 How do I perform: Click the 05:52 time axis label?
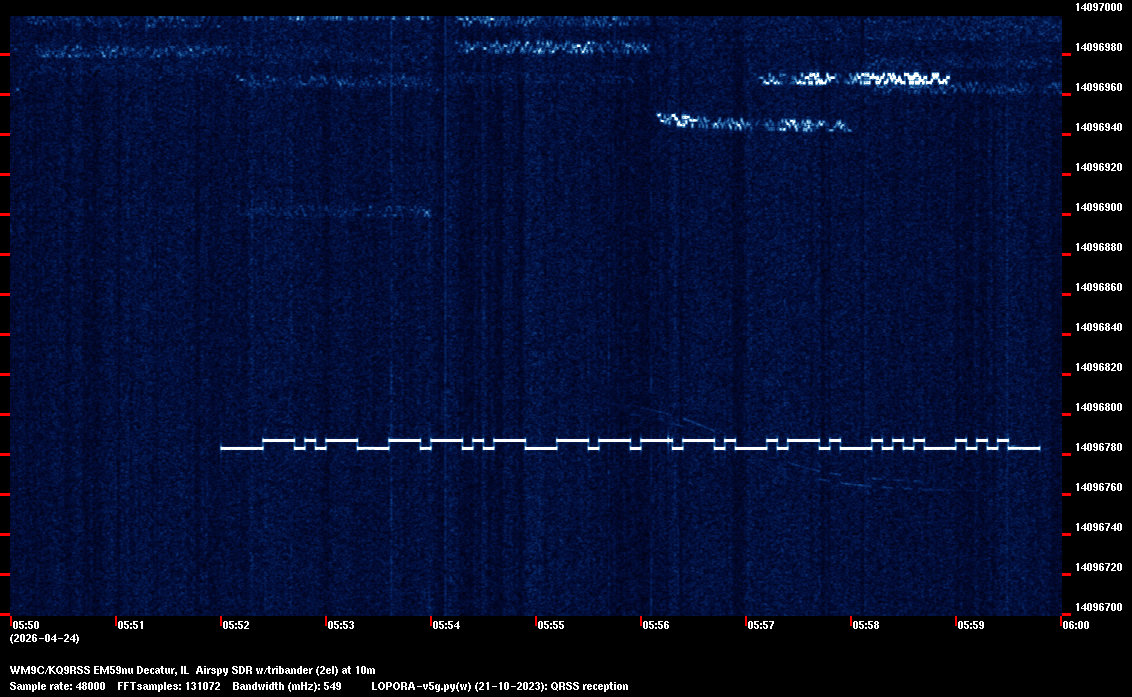236,625
